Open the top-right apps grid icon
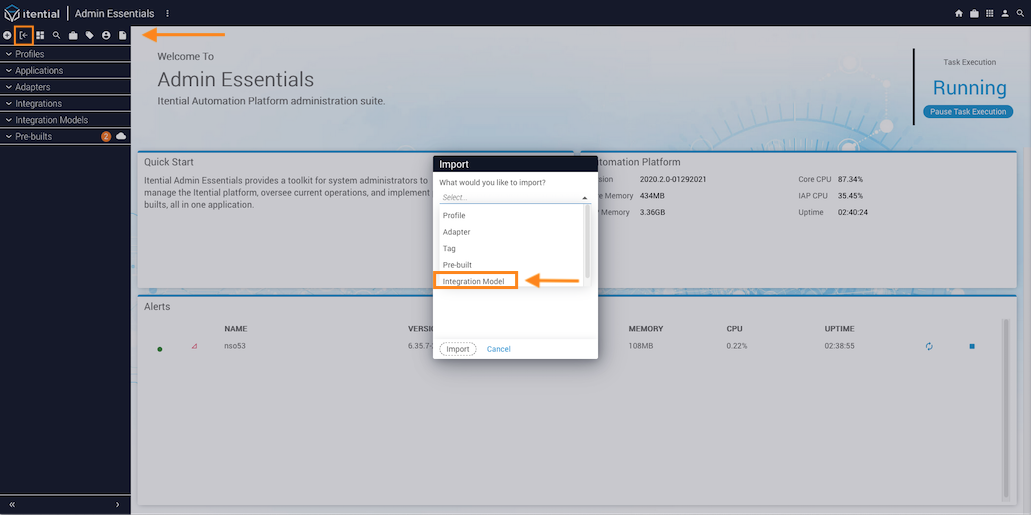The width and height of the screenshot is (1031, 515). click(x=990, y=13)
